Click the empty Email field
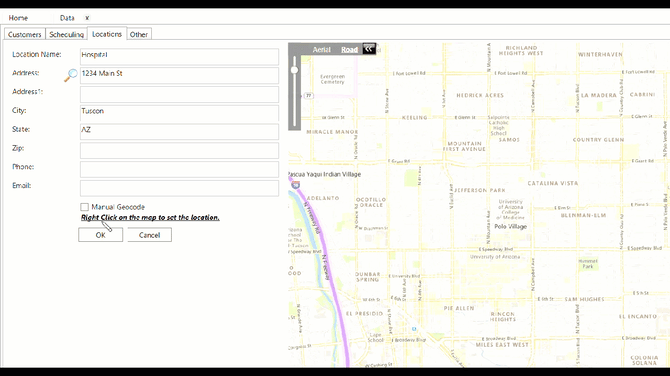This screenshot has height=376, width=670. click(x=179, y=188)
